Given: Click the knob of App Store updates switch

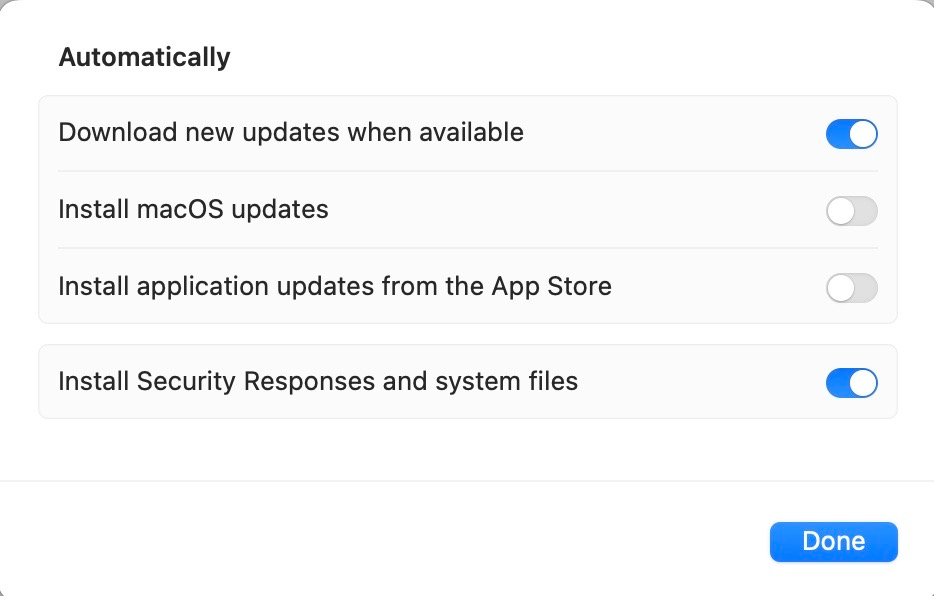Looking at the screenshot, I should point(840,288).
